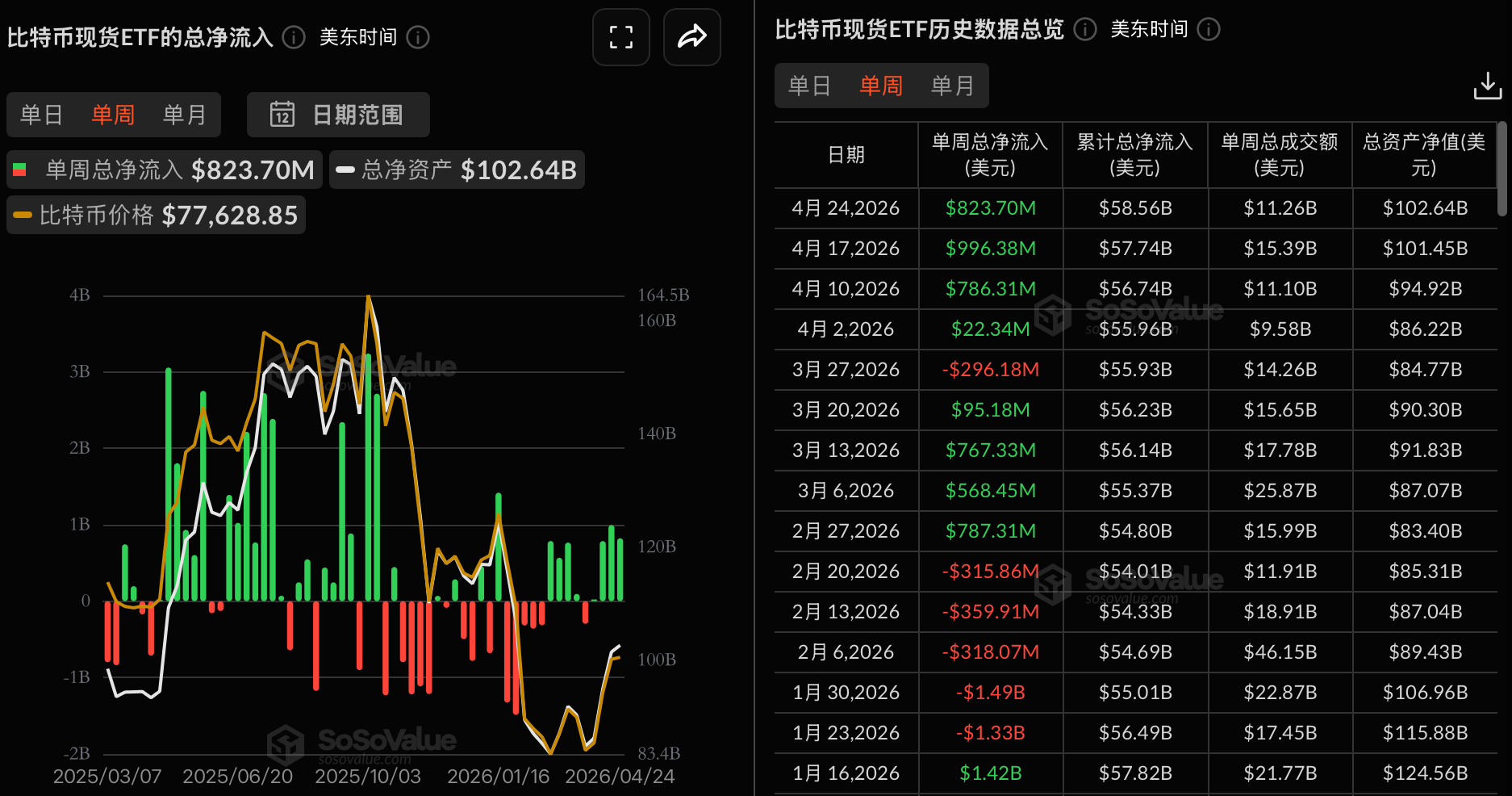Select 单月 tab in history table

pyautogui.click(x=952, y=86)
